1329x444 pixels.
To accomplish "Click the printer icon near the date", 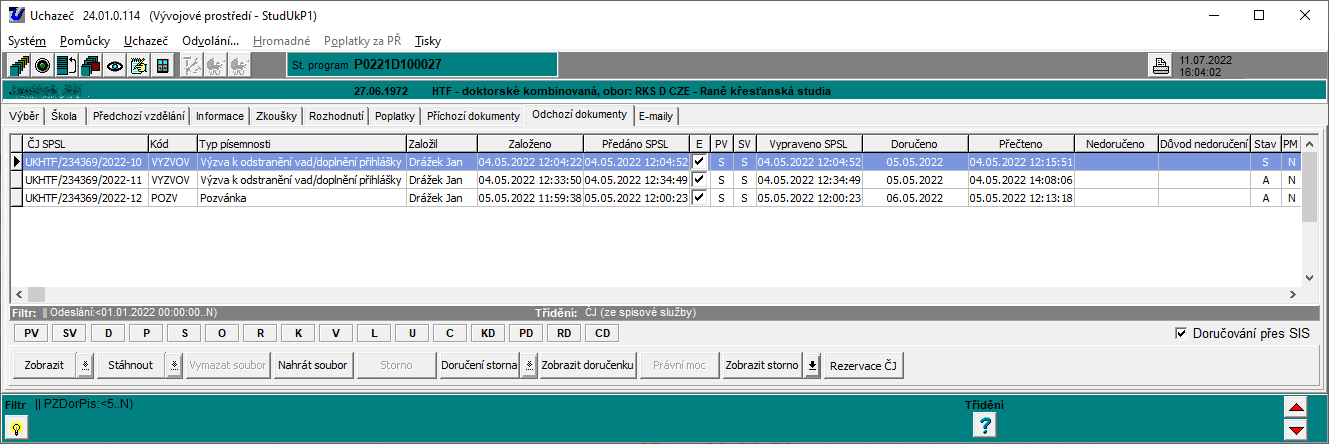I will click(1161, 67).
